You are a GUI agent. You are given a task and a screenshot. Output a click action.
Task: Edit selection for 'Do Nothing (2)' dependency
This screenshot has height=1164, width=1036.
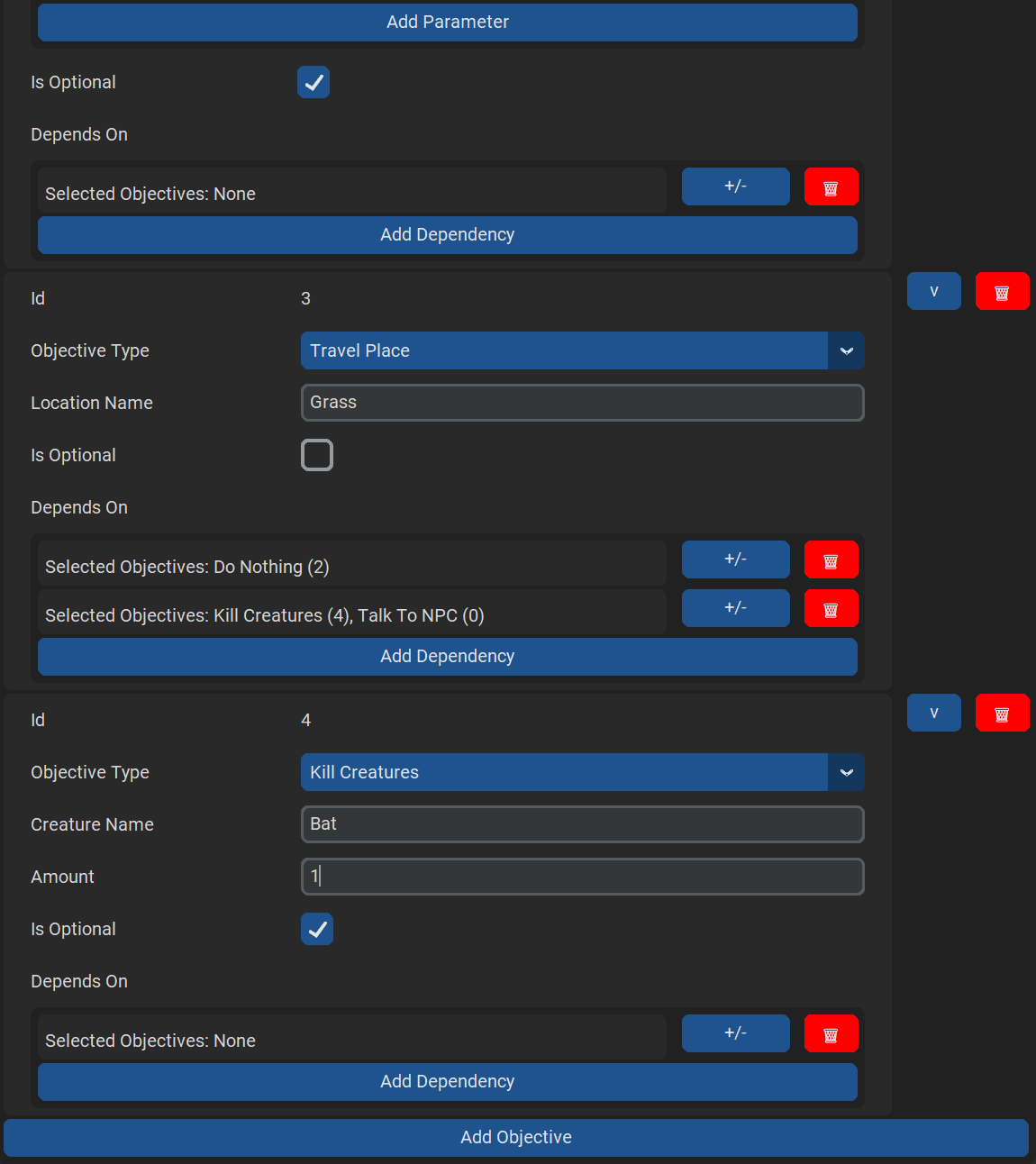point(735,559)
